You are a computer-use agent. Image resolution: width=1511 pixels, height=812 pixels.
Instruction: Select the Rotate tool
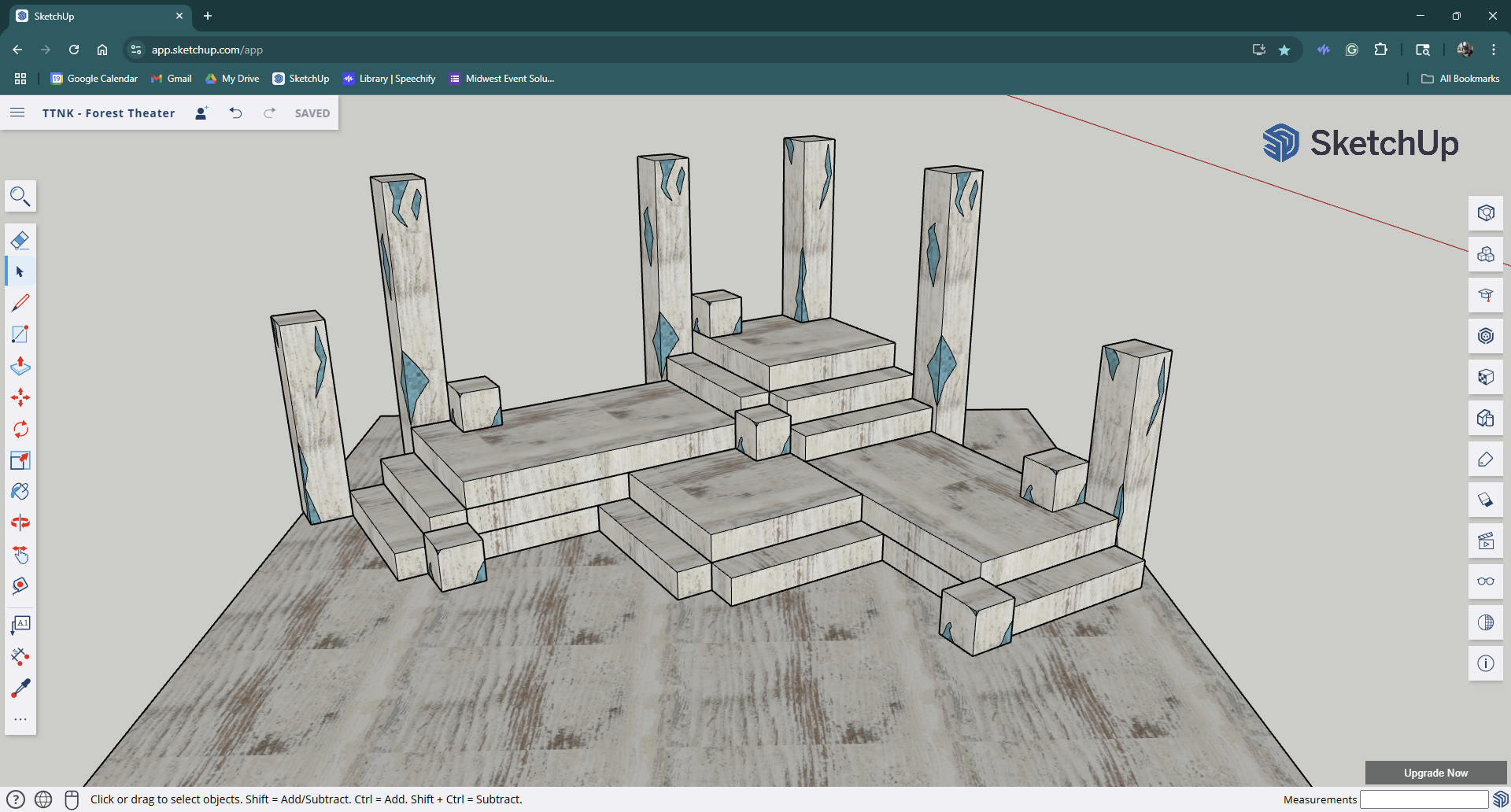click(20, 429)
